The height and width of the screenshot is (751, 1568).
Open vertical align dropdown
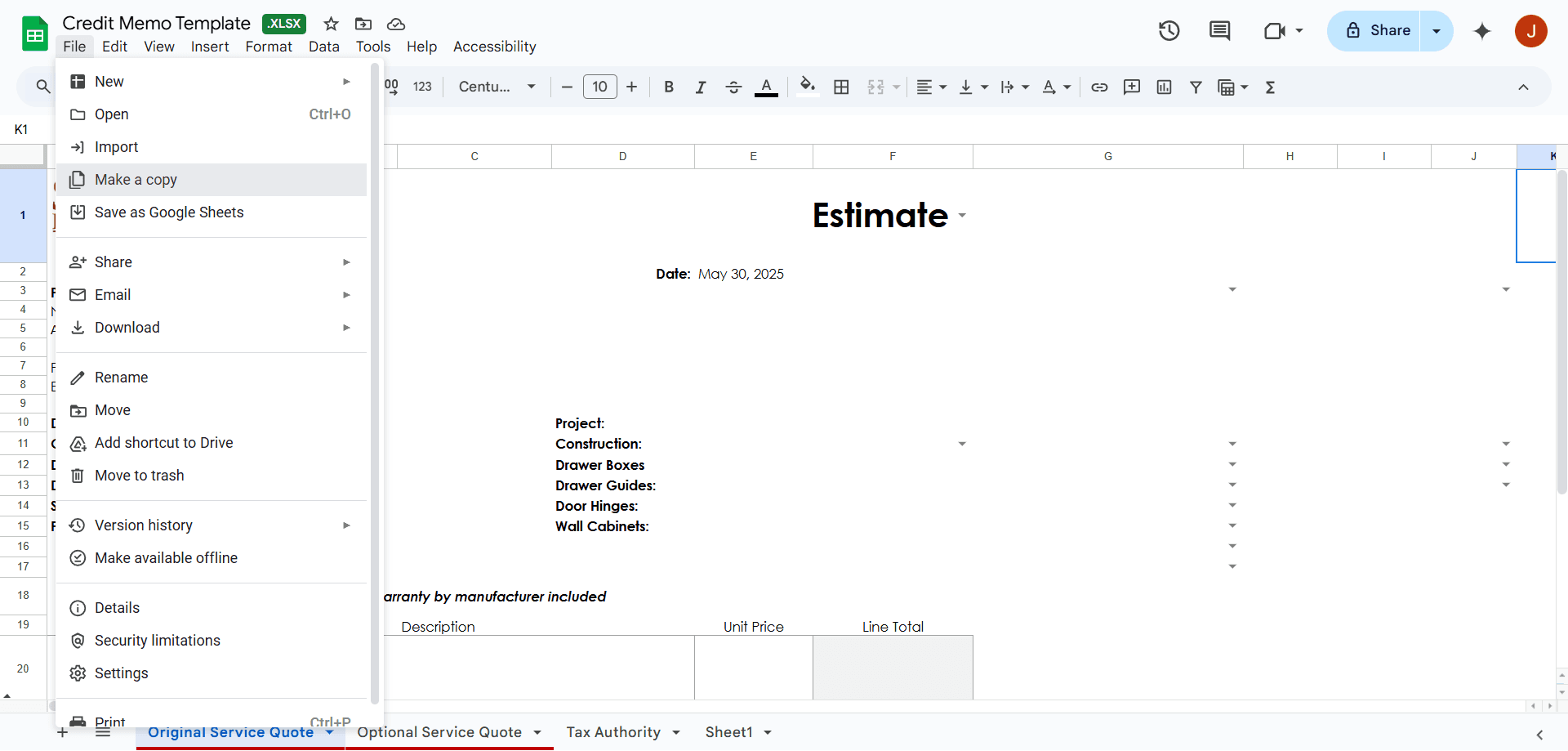[973, 87]
